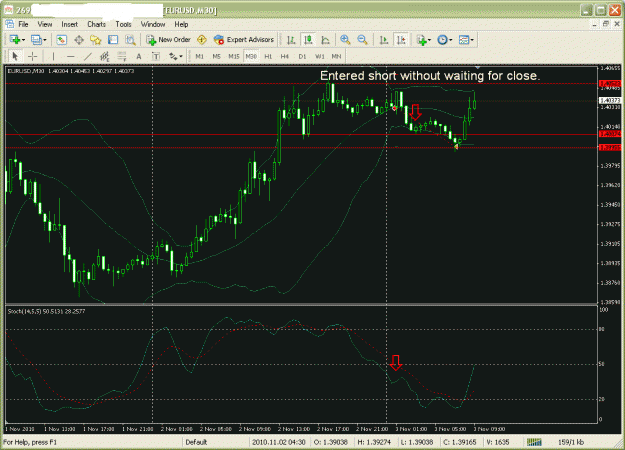Switch timeframe to H1
This screenshot has height=450, width=625.
(x=268, y=56)
